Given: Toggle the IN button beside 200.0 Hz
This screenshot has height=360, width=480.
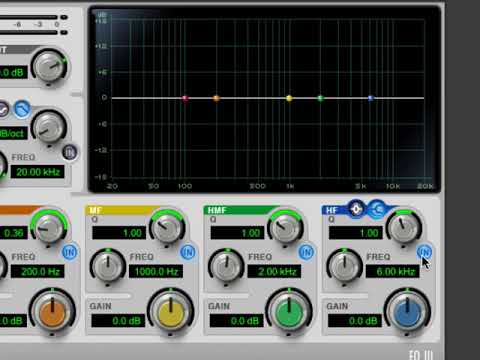Looking at the screenshot, I should (70, 252).
